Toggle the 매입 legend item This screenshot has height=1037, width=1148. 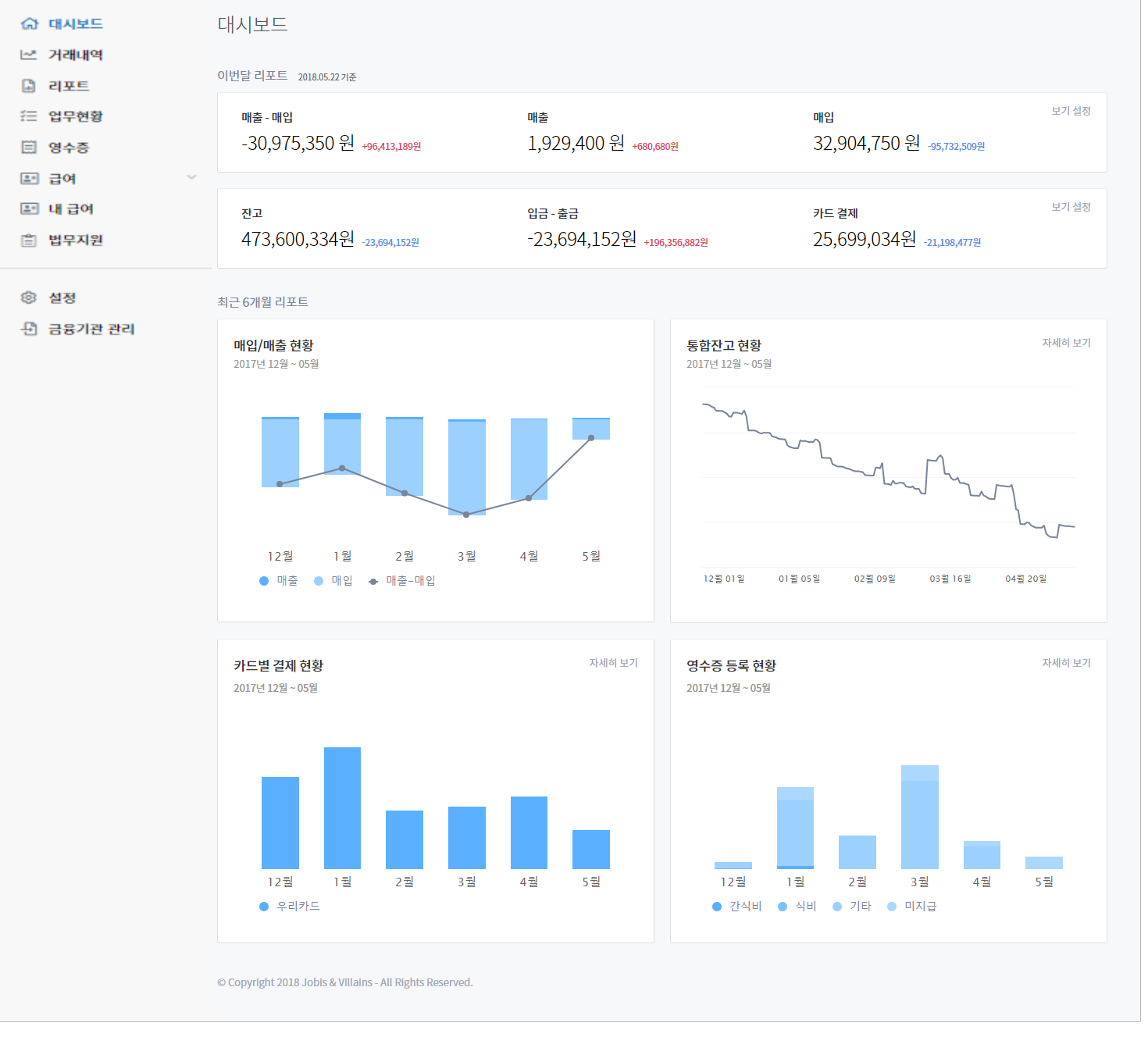click(333, 581)
